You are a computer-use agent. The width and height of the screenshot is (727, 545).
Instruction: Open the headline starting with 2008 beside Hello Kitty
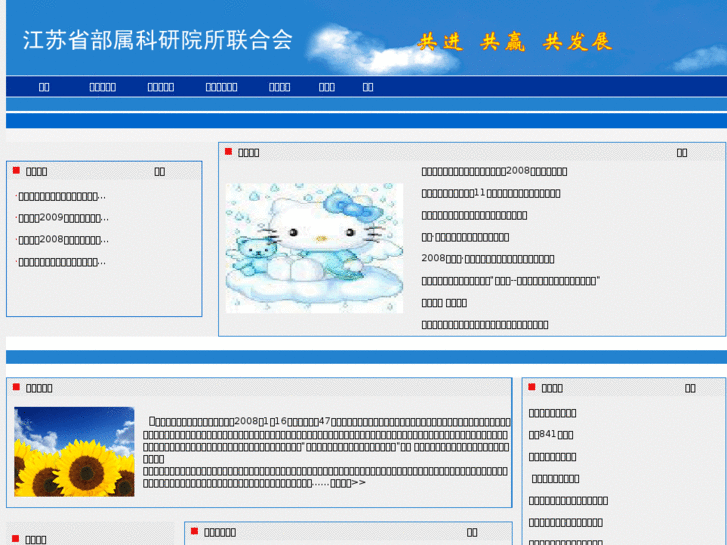[x=487, y=259]
